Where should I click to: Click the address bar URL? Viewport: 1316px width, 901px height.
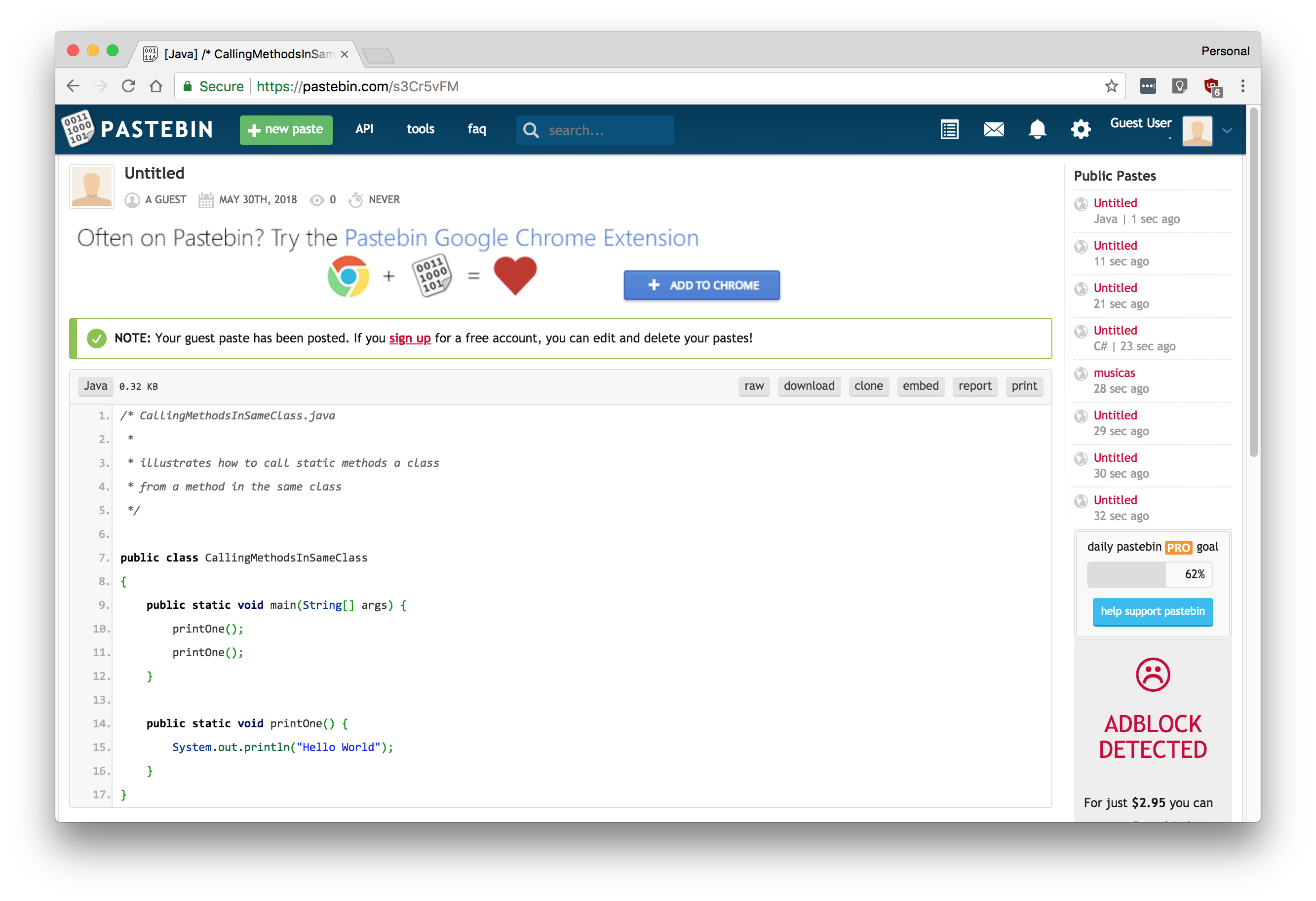tap(357, 86)
